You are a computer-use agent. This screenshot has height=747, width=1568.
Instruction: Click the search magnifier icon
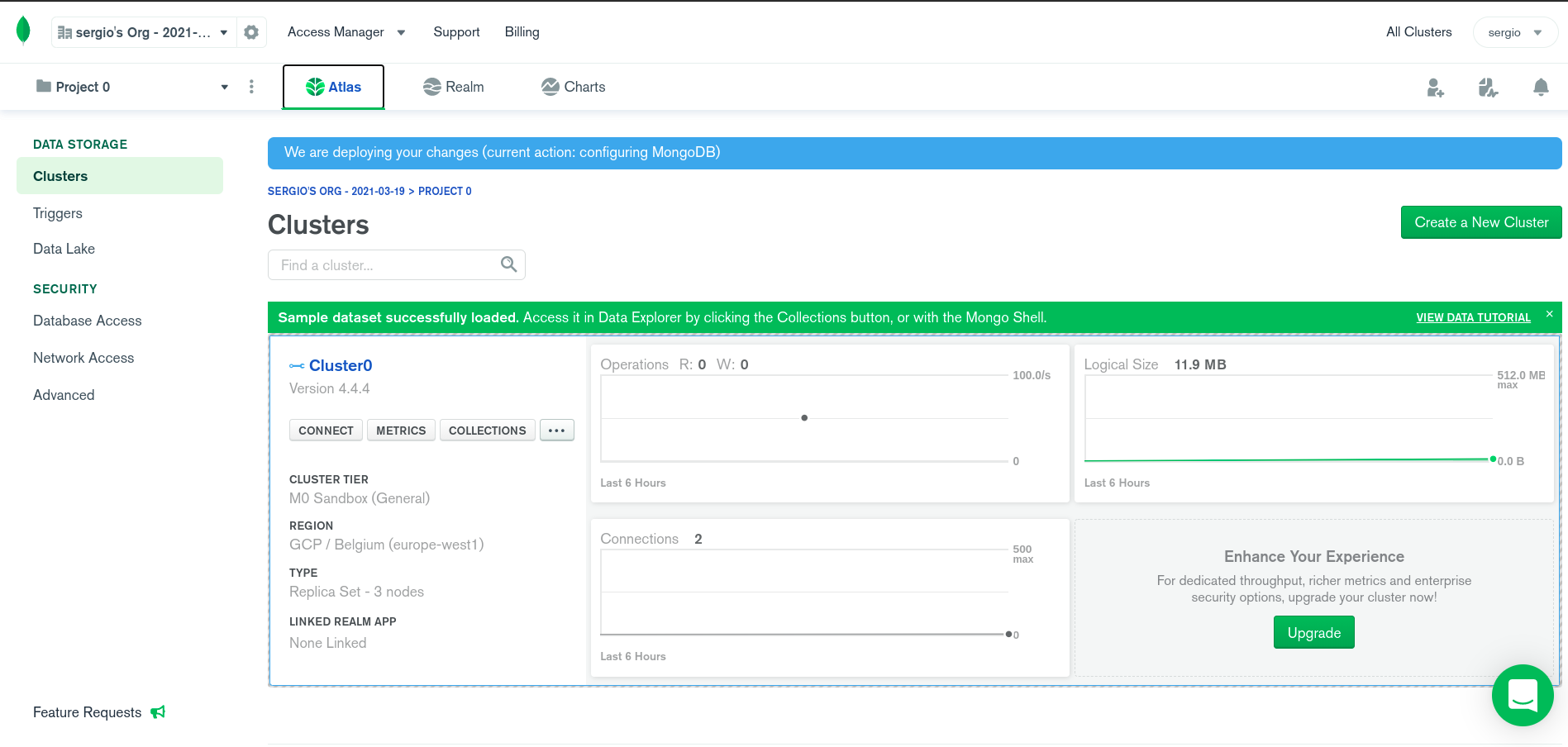tap(508, 264)
